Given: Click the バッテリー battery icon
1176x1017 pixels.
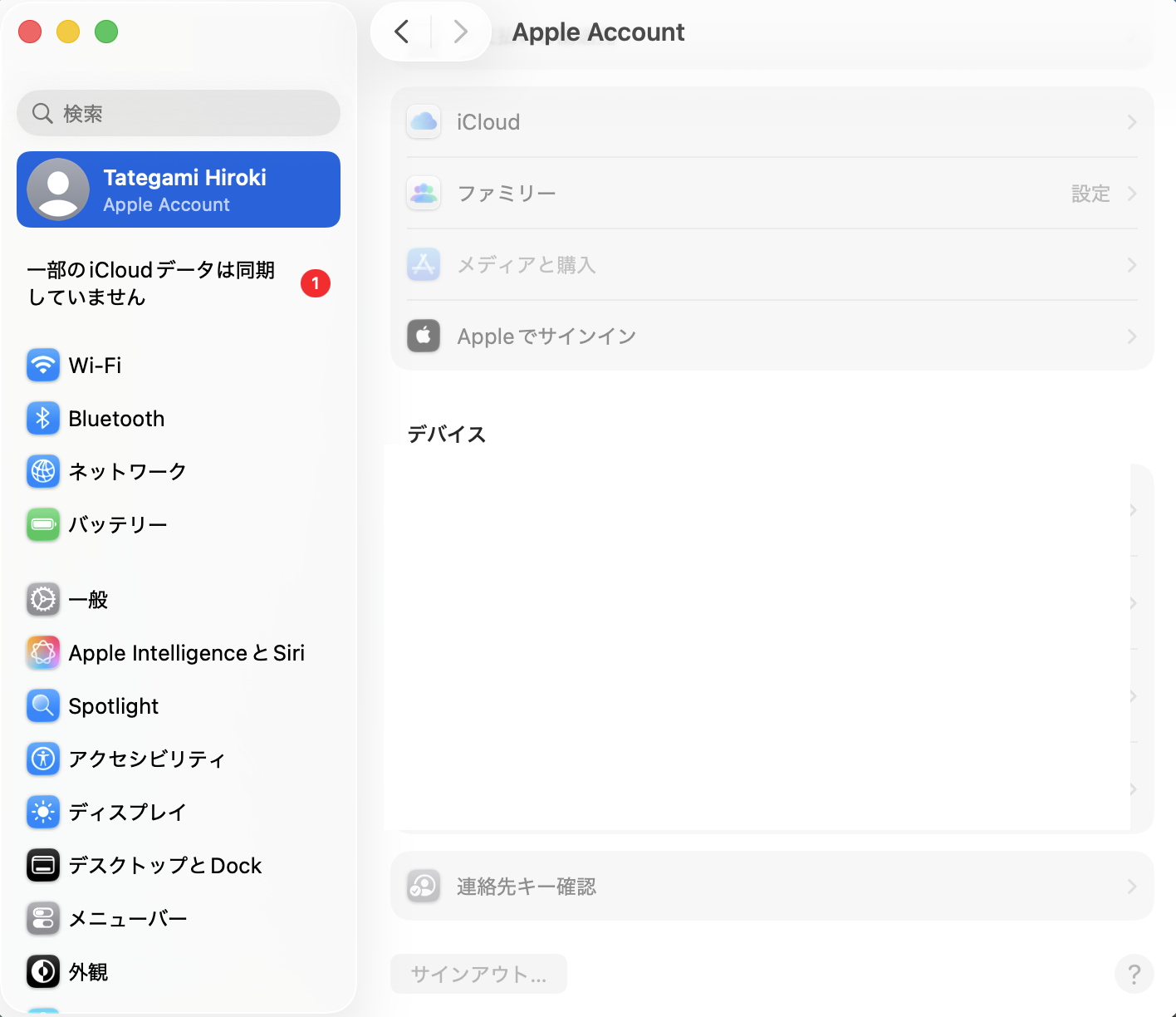Looking at the screenshot, I should pos(43,524).
